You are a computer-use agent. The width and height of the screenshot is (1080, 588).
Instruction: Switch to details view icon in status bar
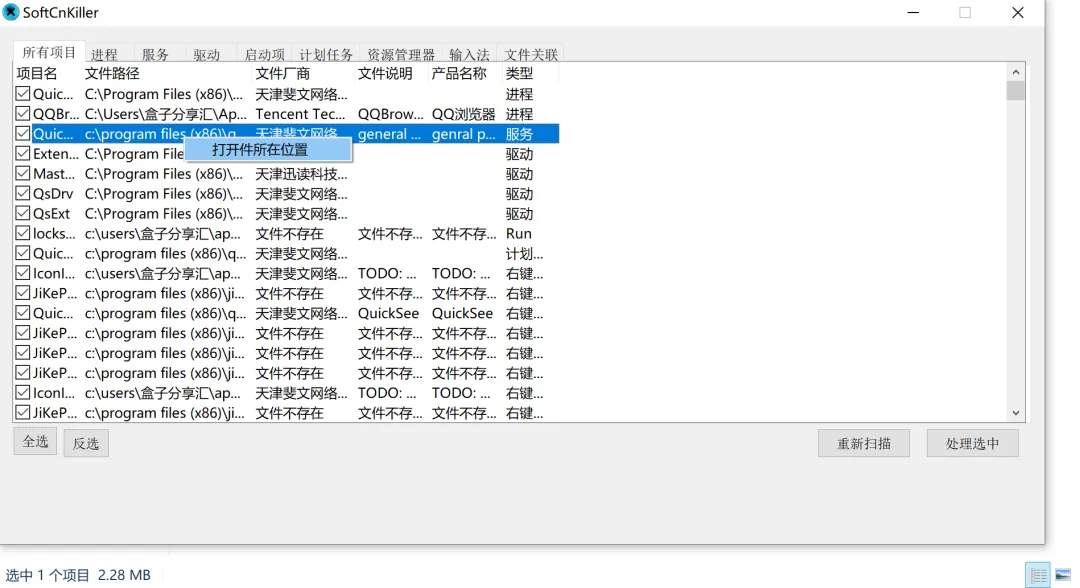click(x=1038, y=575)
